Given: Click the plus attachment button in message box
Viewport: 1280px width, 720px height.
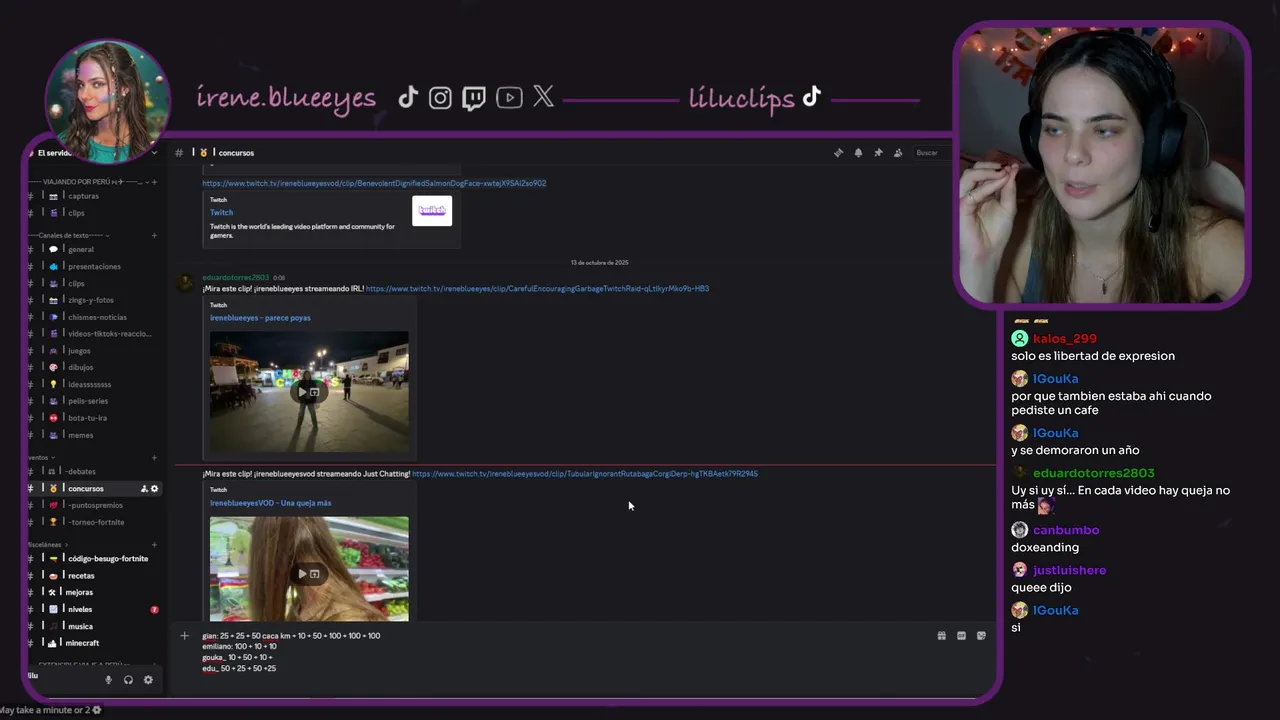Looking at the screenshot, I should point(184,636).
